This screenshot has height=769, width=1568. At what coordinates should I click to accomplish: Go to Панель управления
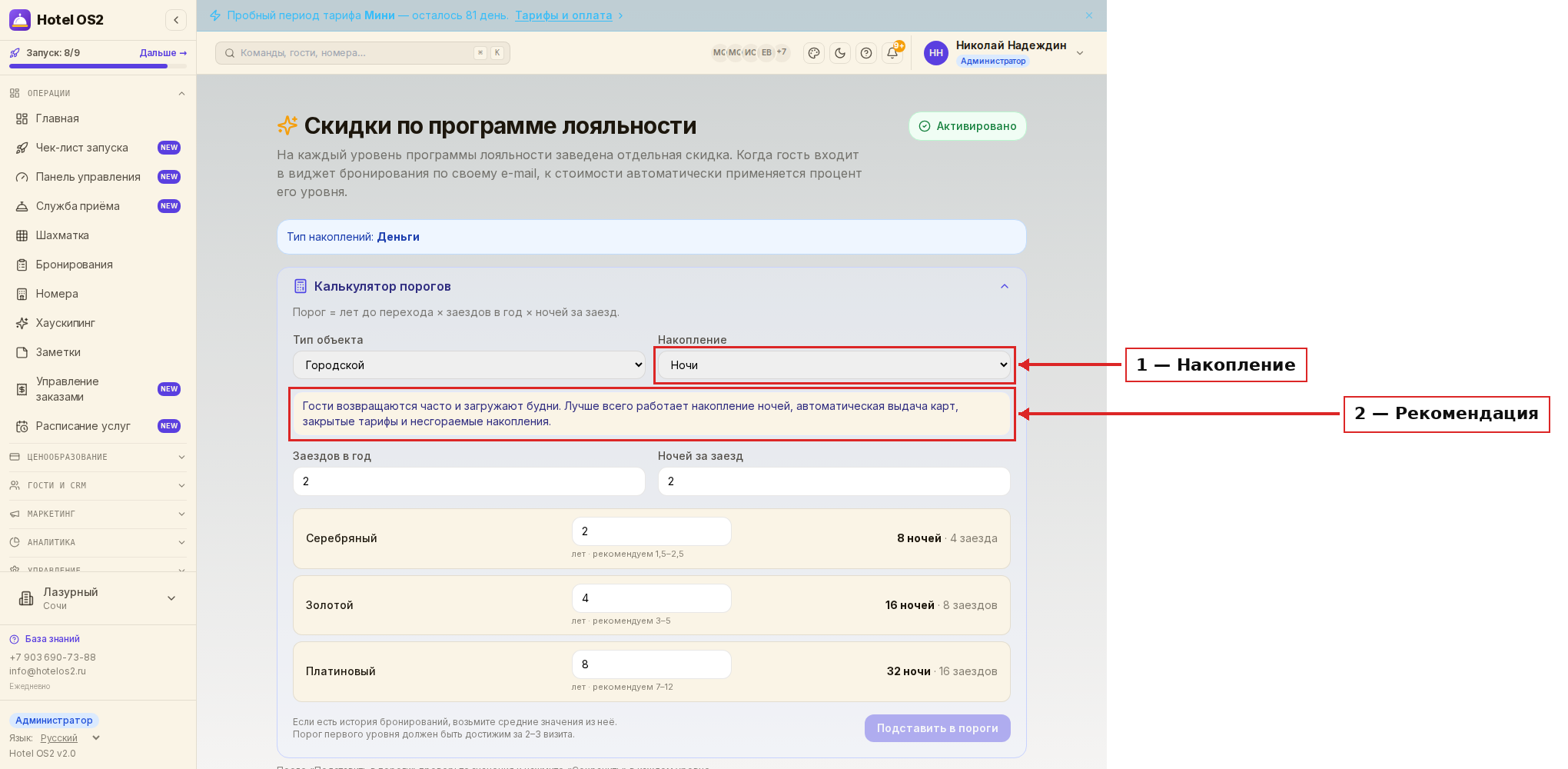click(x=98, y=177)
